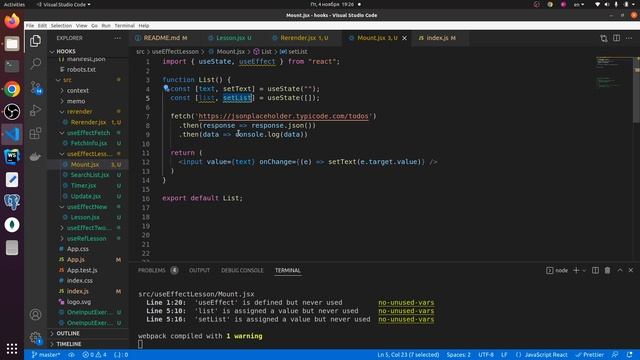The image size is (640, 360).
Task: Click Spaces: 2 indentation setting
Action: [x=458, y=355]
